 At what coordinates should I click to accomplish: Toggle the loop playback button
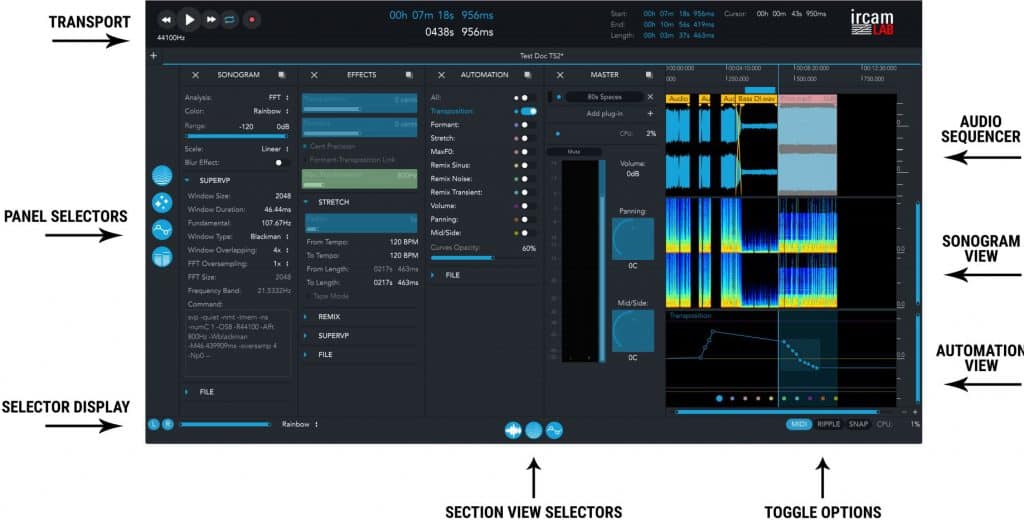click(x=230, y=20)
